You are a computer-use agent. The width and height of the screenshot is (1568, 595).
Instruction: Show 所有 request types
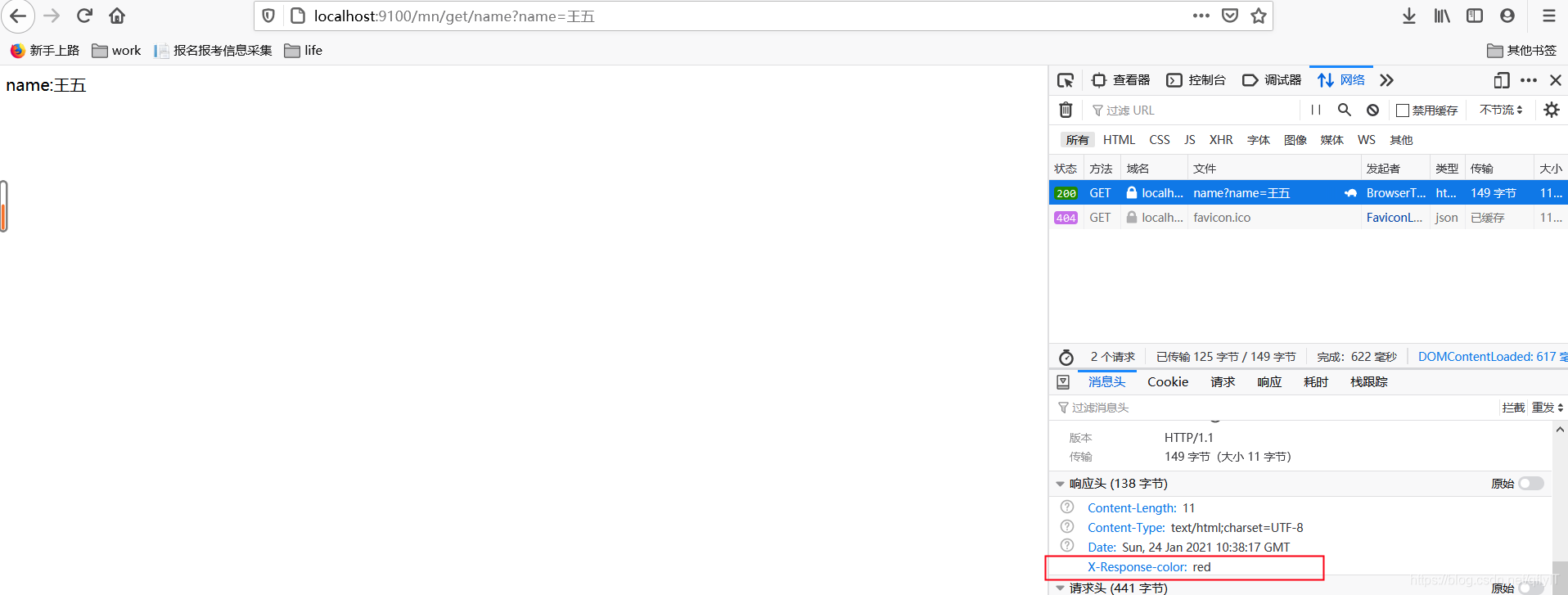pyautogui.click(x=1077, y=140)
